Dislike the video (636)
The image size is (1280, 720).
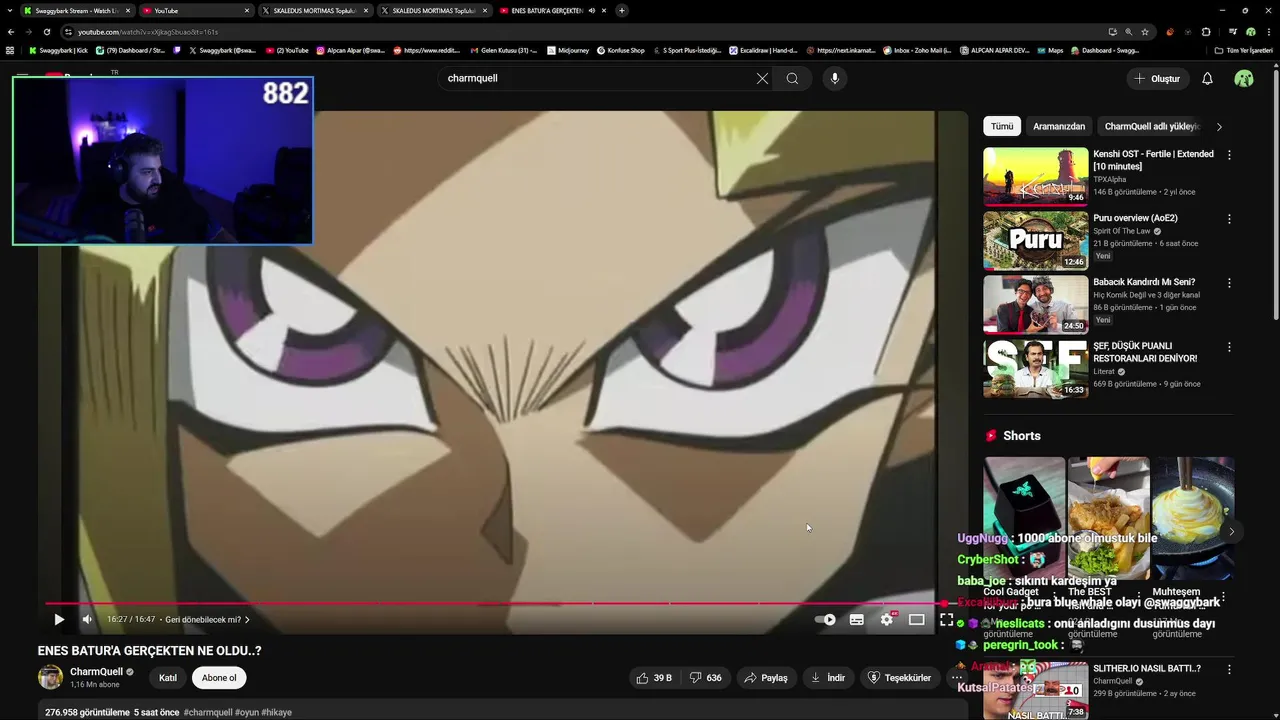(706, 678)
